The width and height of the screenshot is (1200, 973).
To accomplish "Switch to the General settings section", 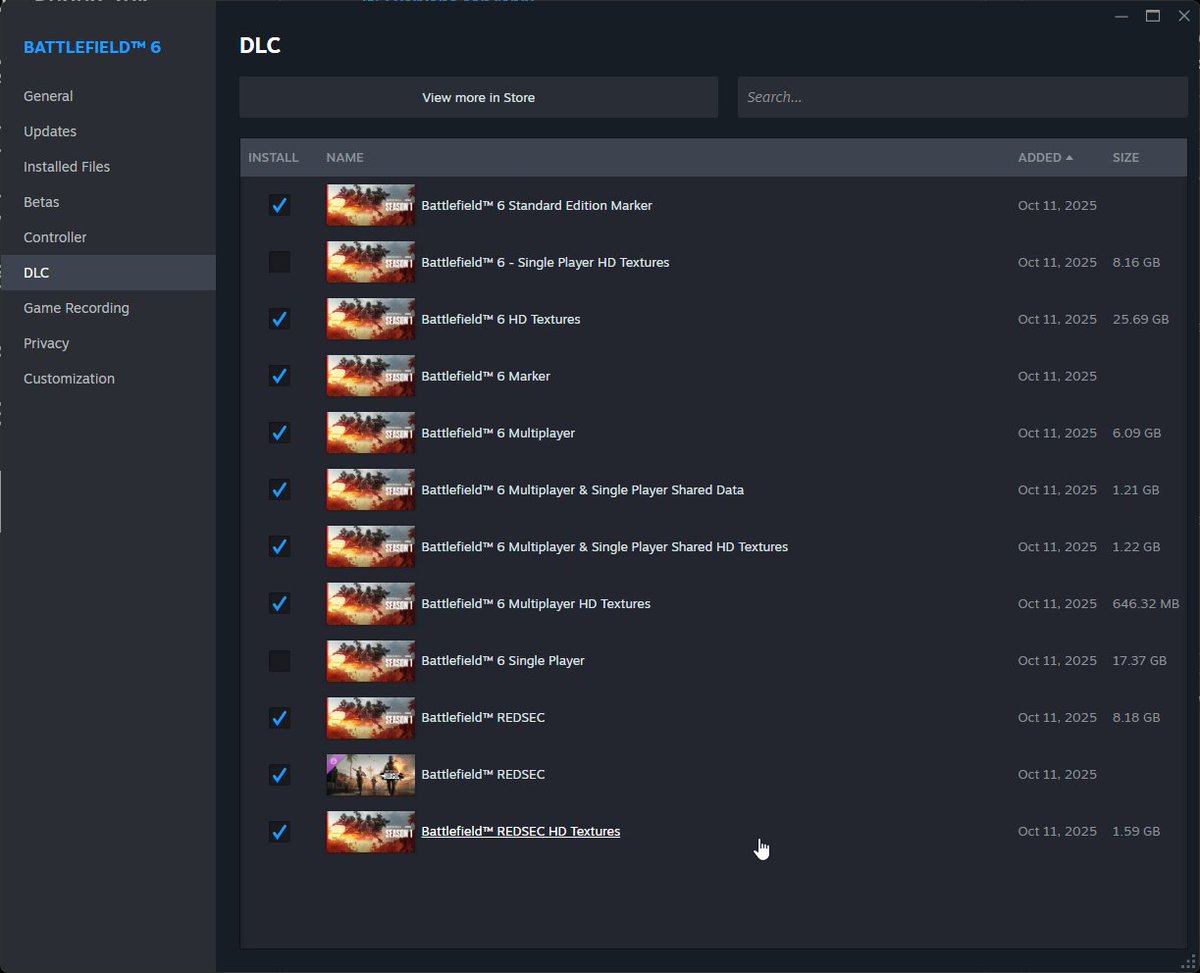I will click(48, 96).
